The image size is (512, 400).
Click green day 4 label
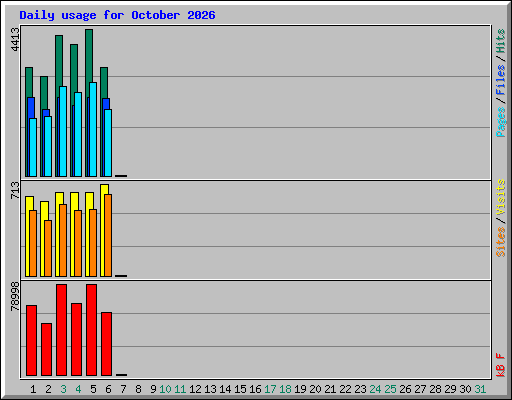click(x=78, y=389)
